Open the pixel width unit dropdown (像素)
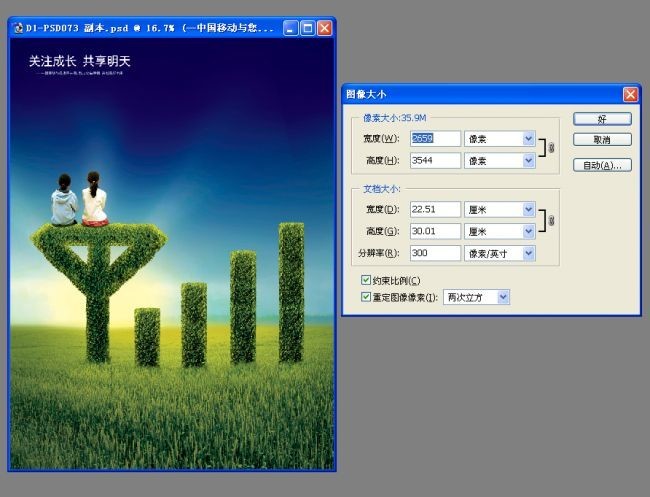 pos(500,138)
